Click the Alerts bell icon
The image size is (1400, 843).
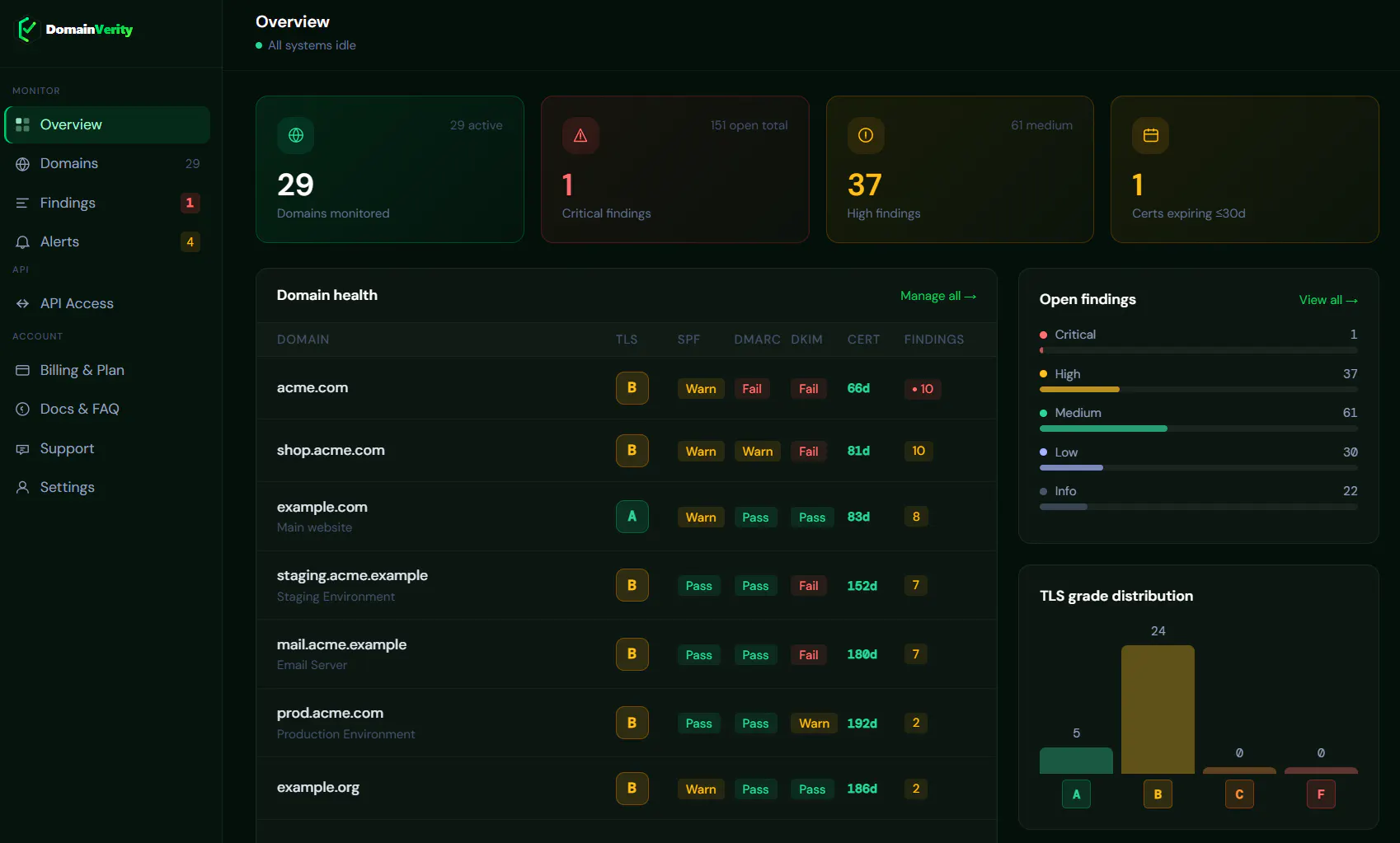tap(23, 242)
